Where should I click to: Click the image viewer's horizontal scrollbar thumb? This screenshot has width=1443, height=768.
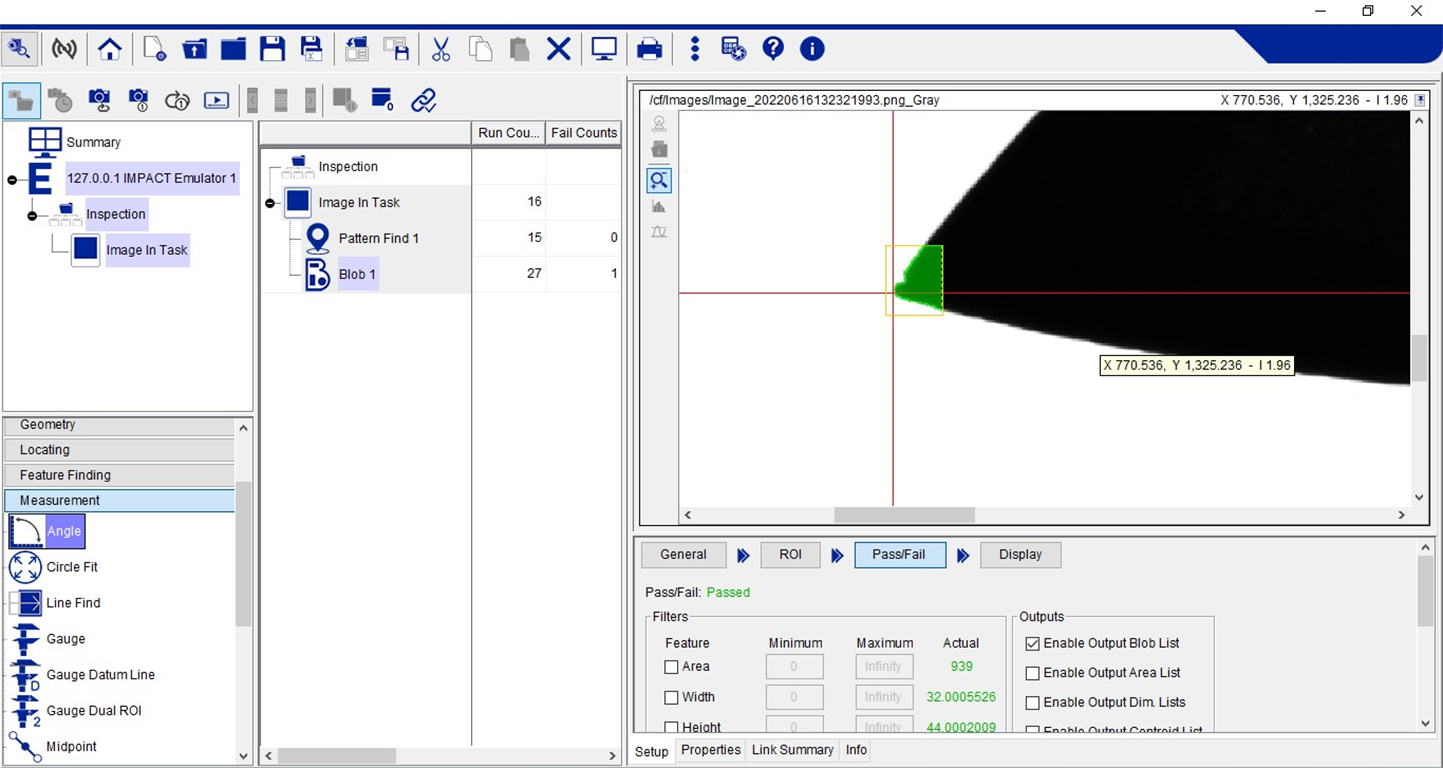(x=904, y=515)
